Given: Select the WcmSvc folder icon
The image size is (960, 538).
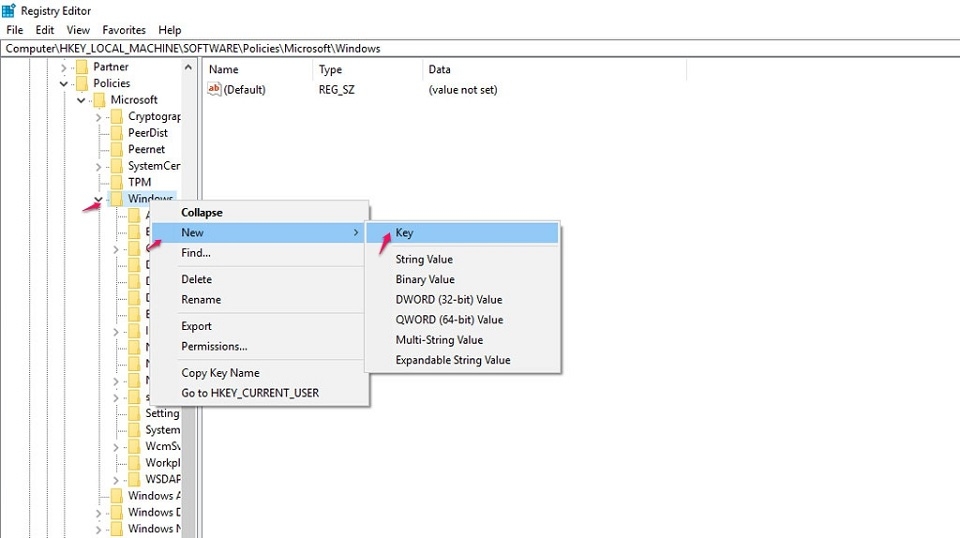Looking at the screenshot, I should (134, 446).
